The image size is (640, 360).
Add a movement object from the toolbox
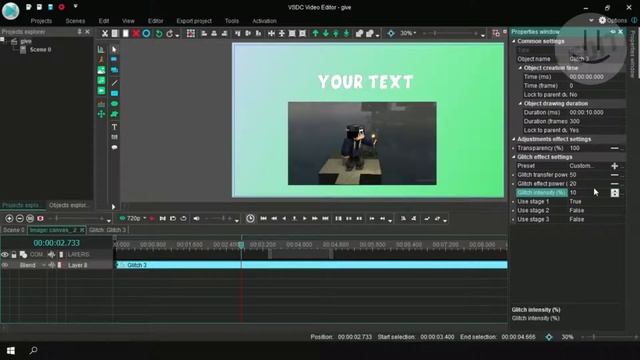point(101,114)
